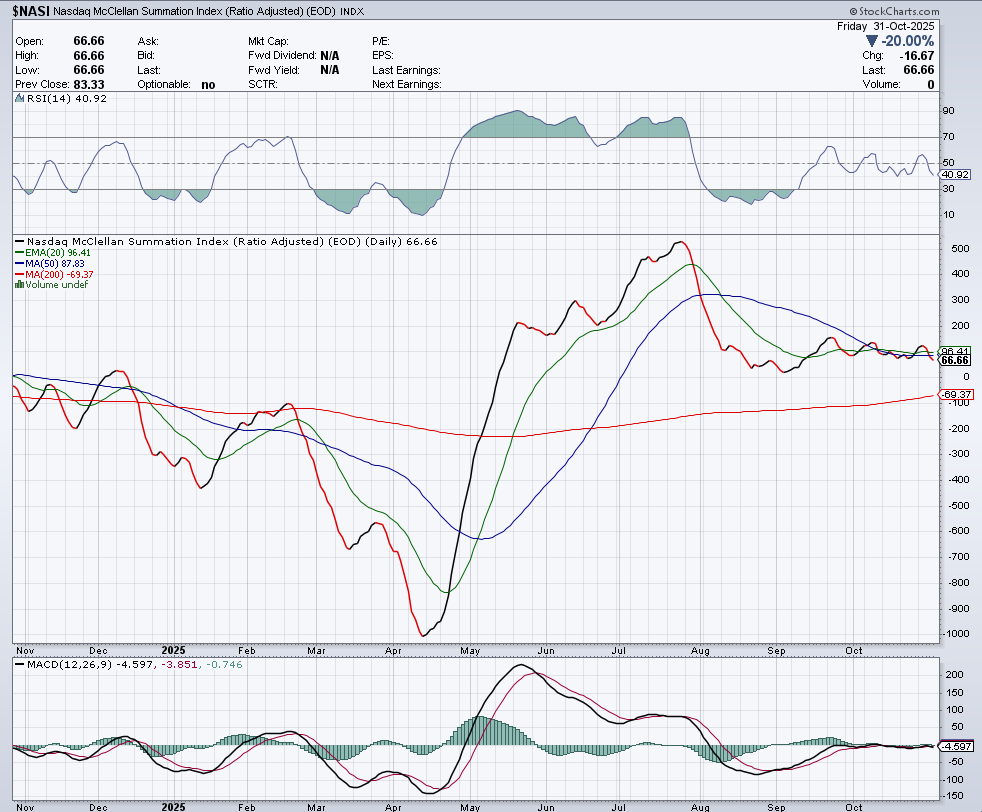This screenshot has height=812, width=982.
Task: Click the High value 66.66
Action: click(89, 56)
